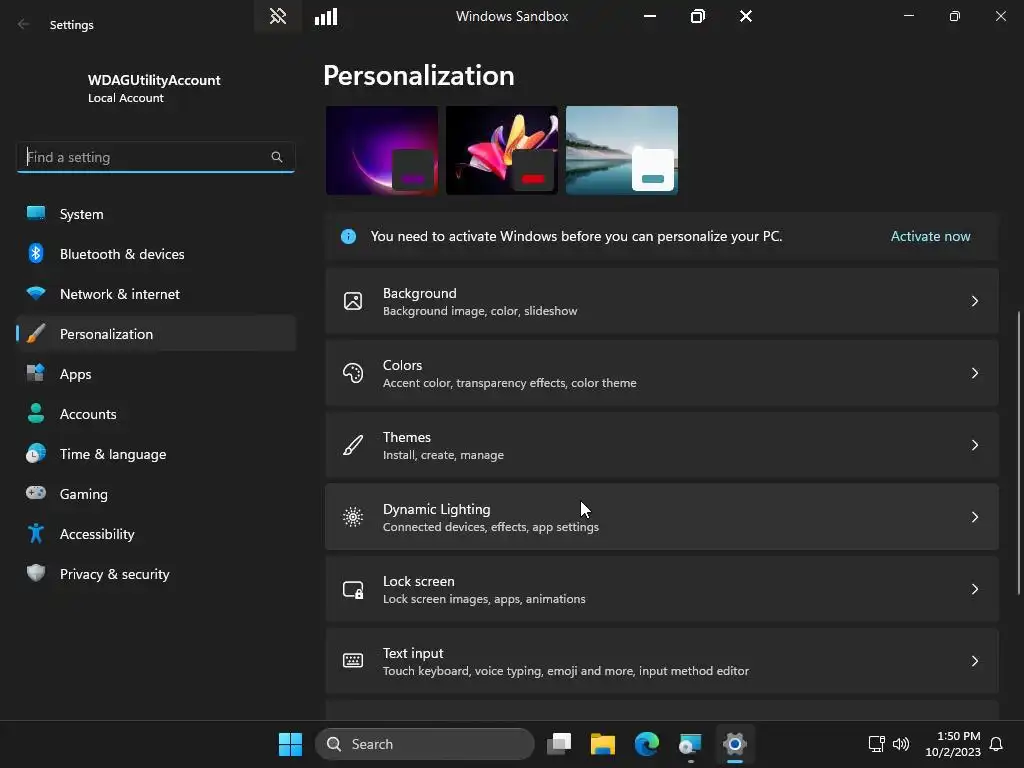The image size is (1024, 768).
Task: Click the Accounts person icon
Action: (x=36, y=413)
